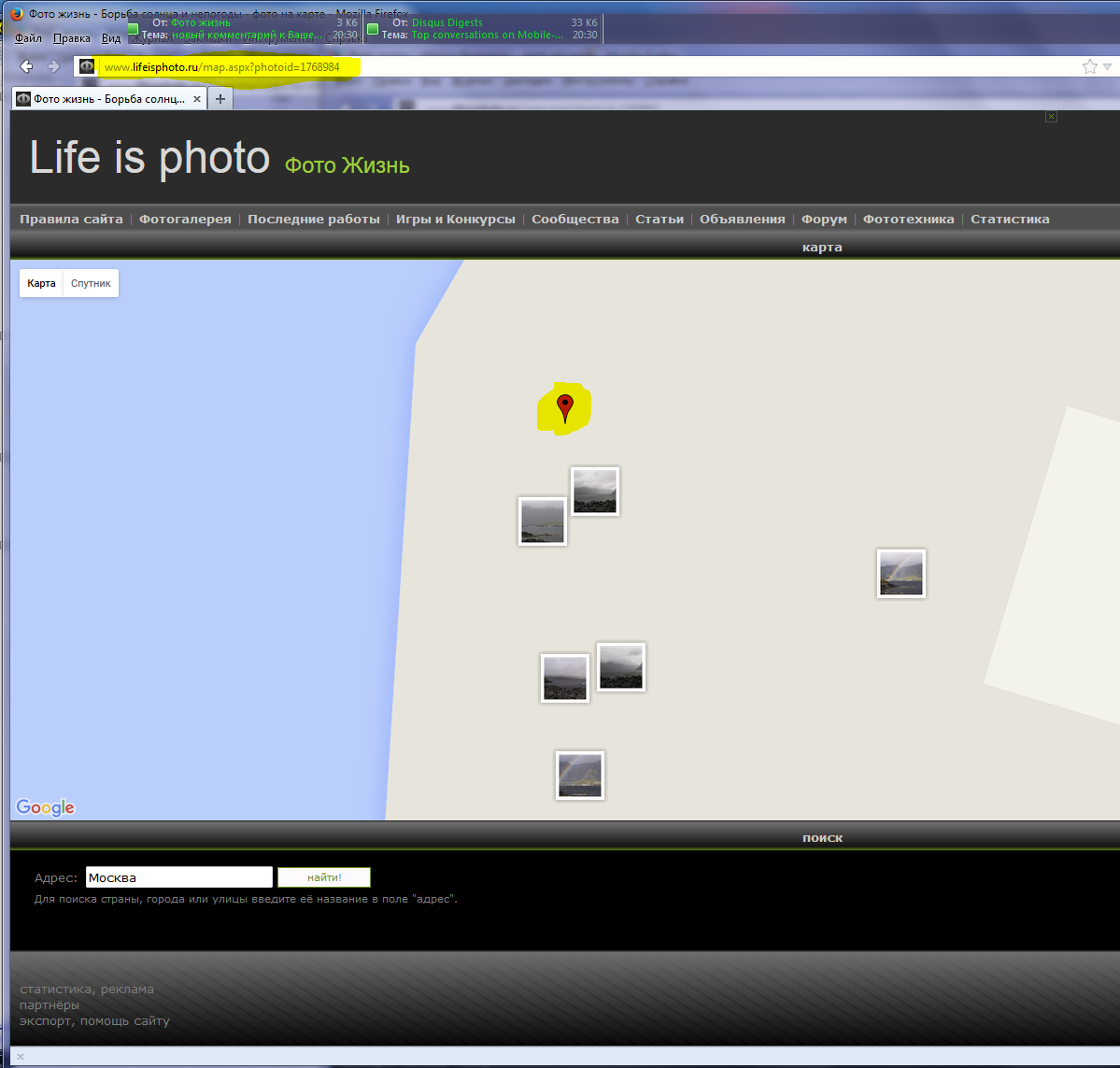Viewport: 1120px width, 1068px height.
Task: Expand the bookmark star dropdown arrow
Action: tap(1108, 66)
